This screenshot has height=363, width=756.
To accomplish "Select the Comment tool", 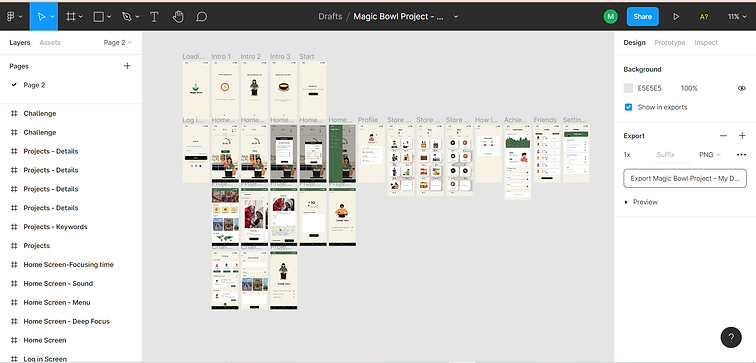I will point(202,16).
